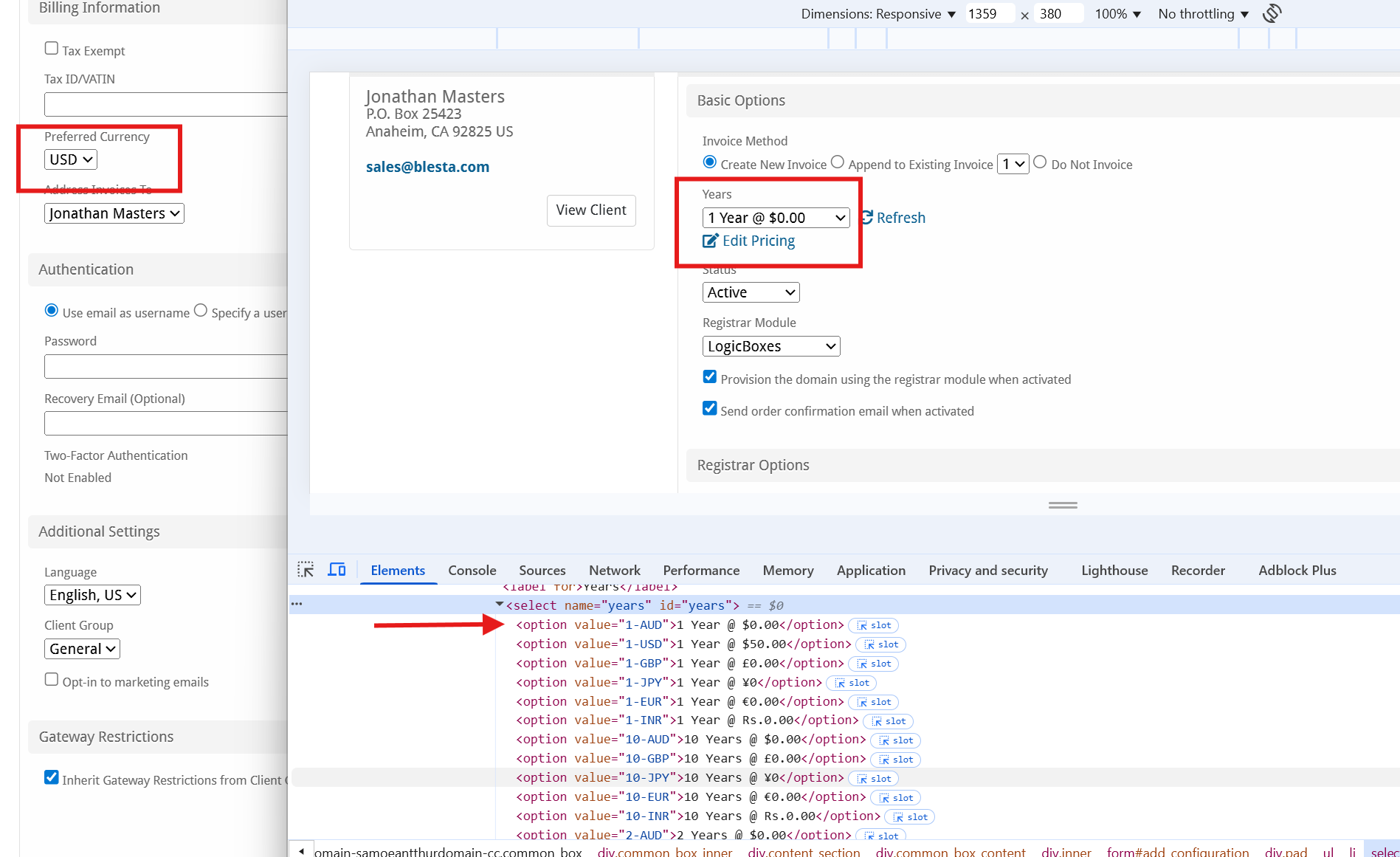Switch to the Console tab
This screenshot has height=857, width=1400.
(x=472, y=570)
